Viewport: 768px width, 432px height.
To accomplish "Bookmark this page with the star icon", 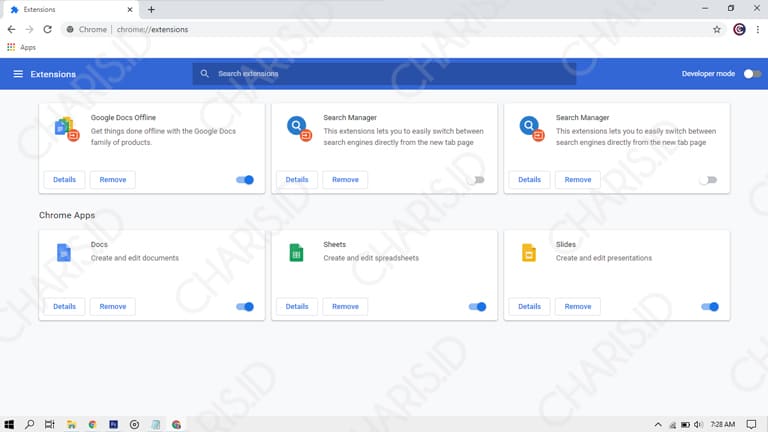I will [717, 29].
